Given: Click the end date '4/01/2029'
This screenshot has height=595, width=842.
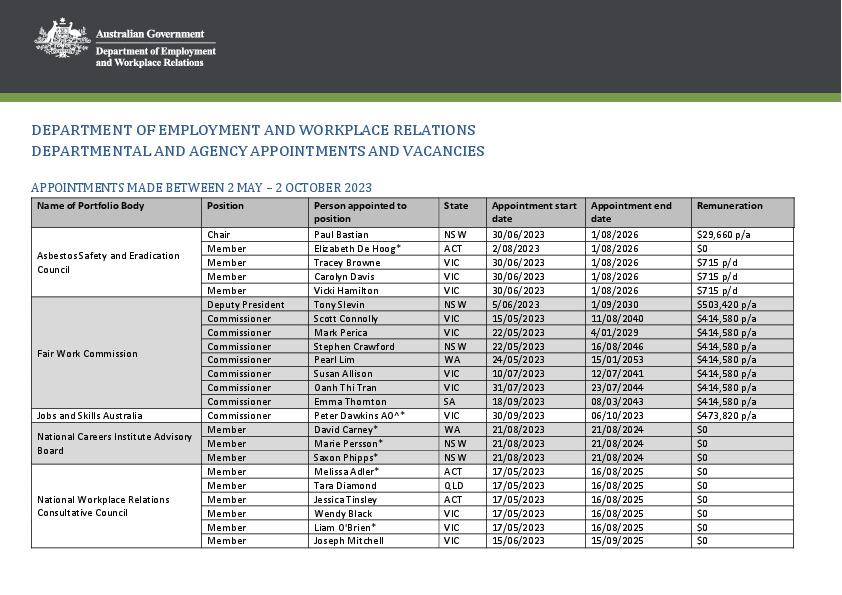Looking at the screenshot, I should pyautogui.click(x=614, y=332).
